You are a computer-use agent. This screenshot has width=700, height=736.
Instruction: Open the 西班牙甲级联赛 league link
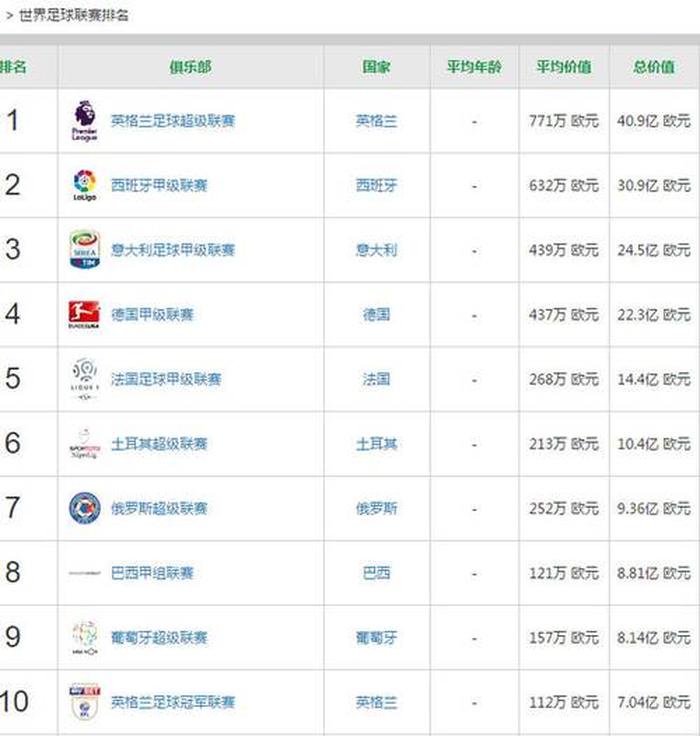(159, 185)
